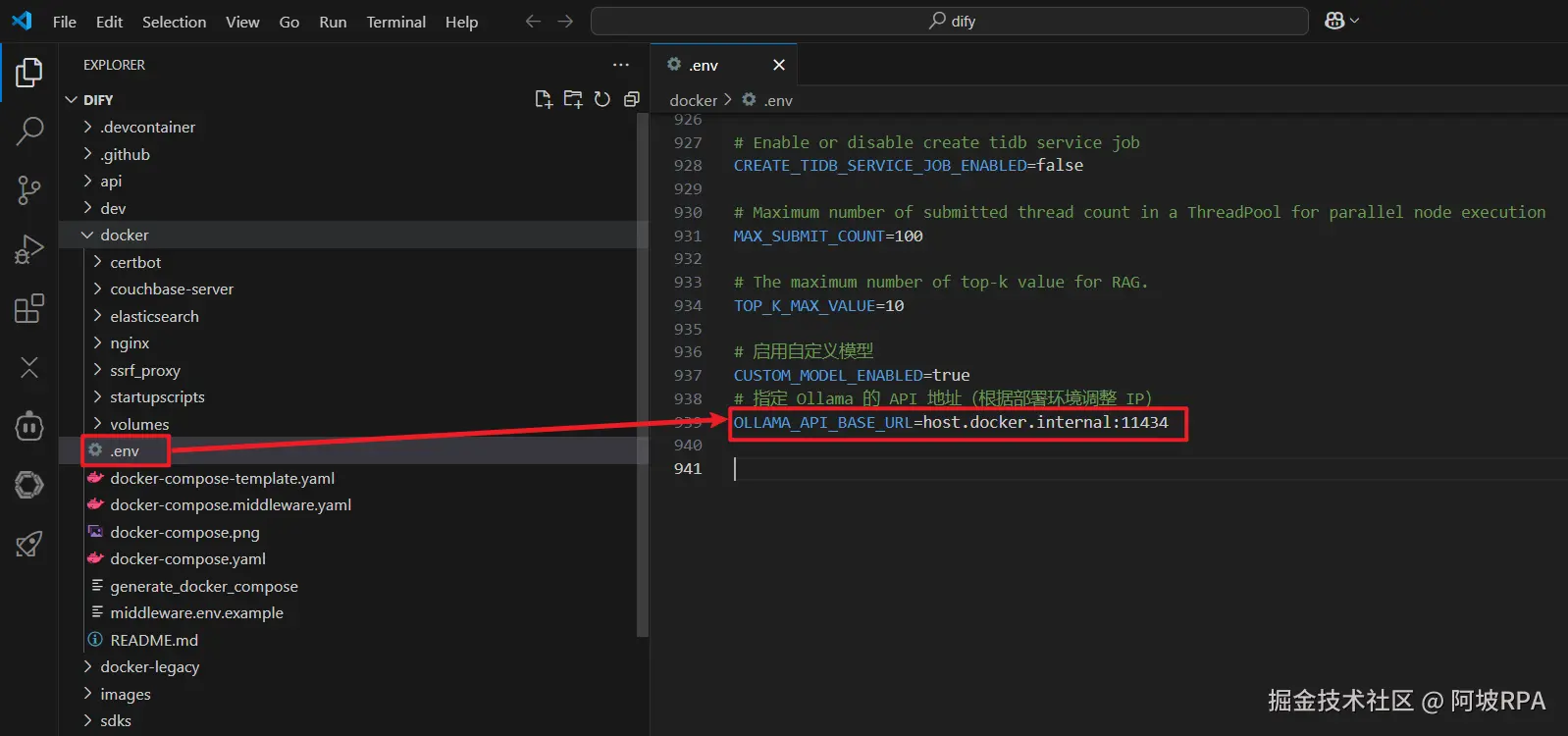This screenshot has width=1568, height=736.
Task: Open the File menu
Action: 65,22
